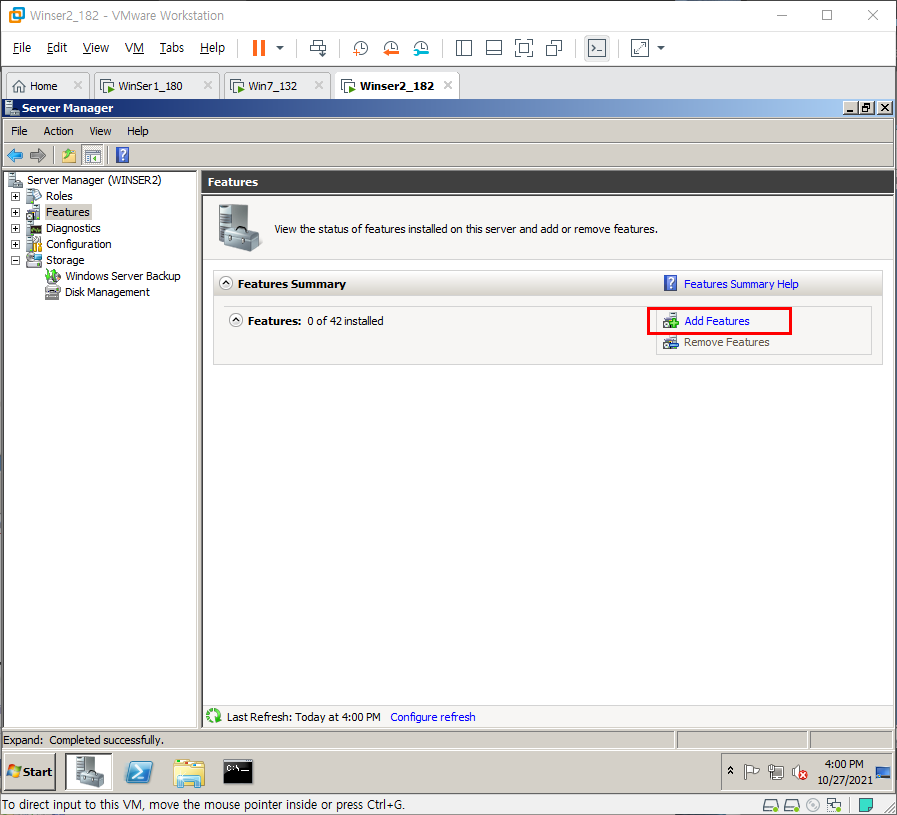Toggle the thumbnail bar icon
The width and height of the screenshot is (897, 815).
click(494, 48)
